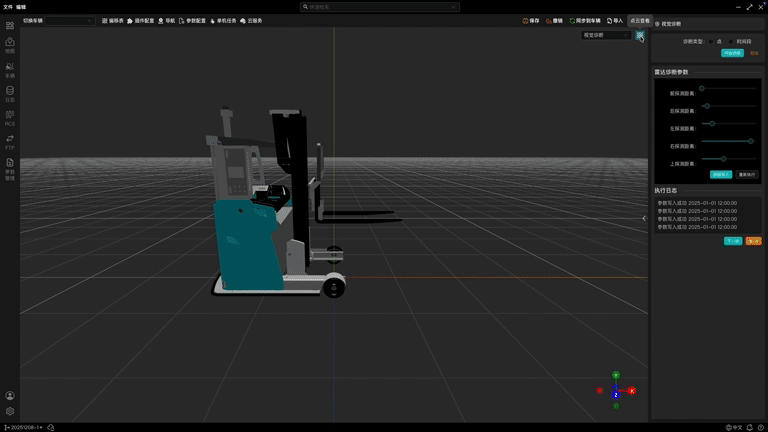Click the 撤销 undo icon
This screenshot has width=768, height=432.
548,20
